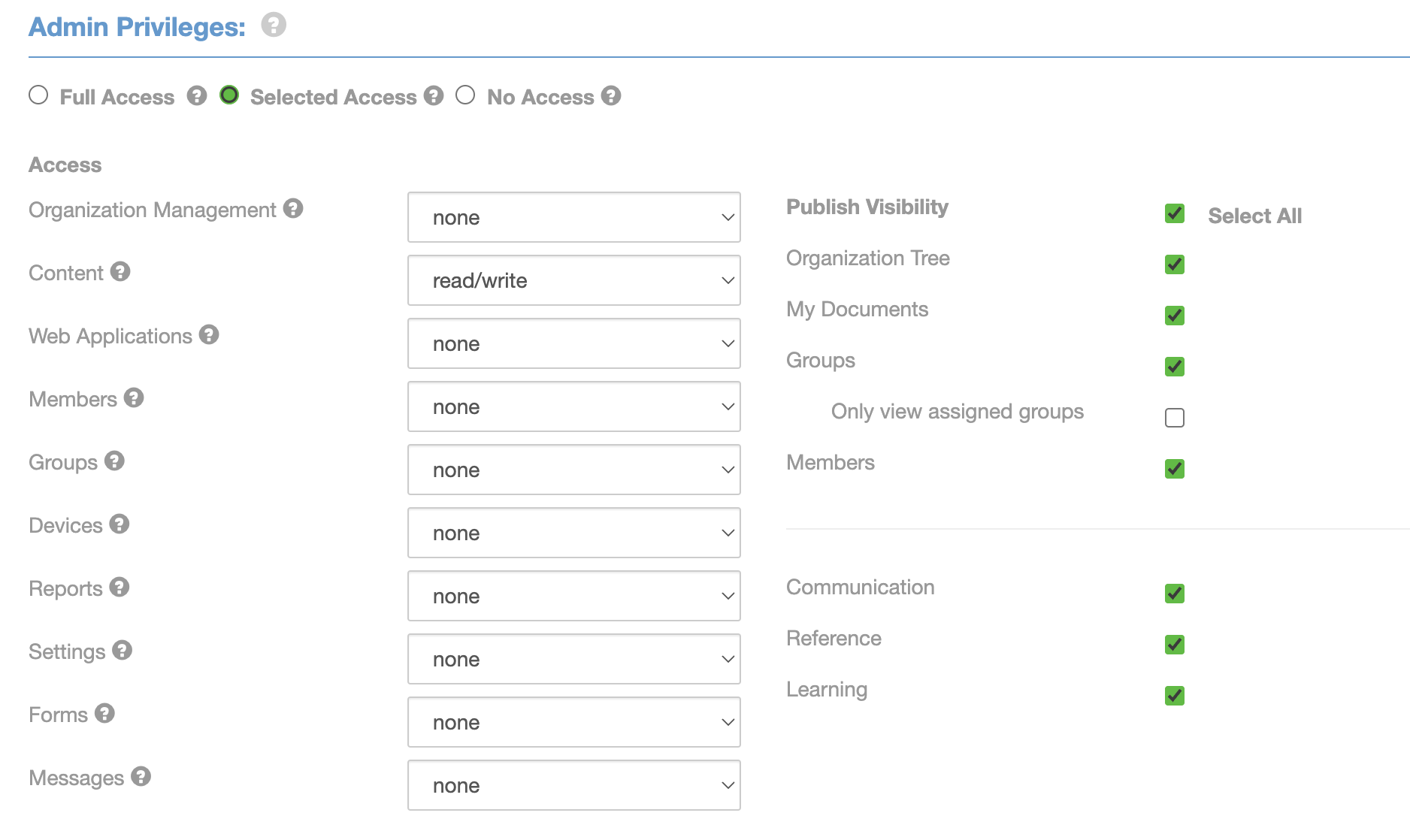
Task: Select the No Access radio button
Action: coord(465,95)
